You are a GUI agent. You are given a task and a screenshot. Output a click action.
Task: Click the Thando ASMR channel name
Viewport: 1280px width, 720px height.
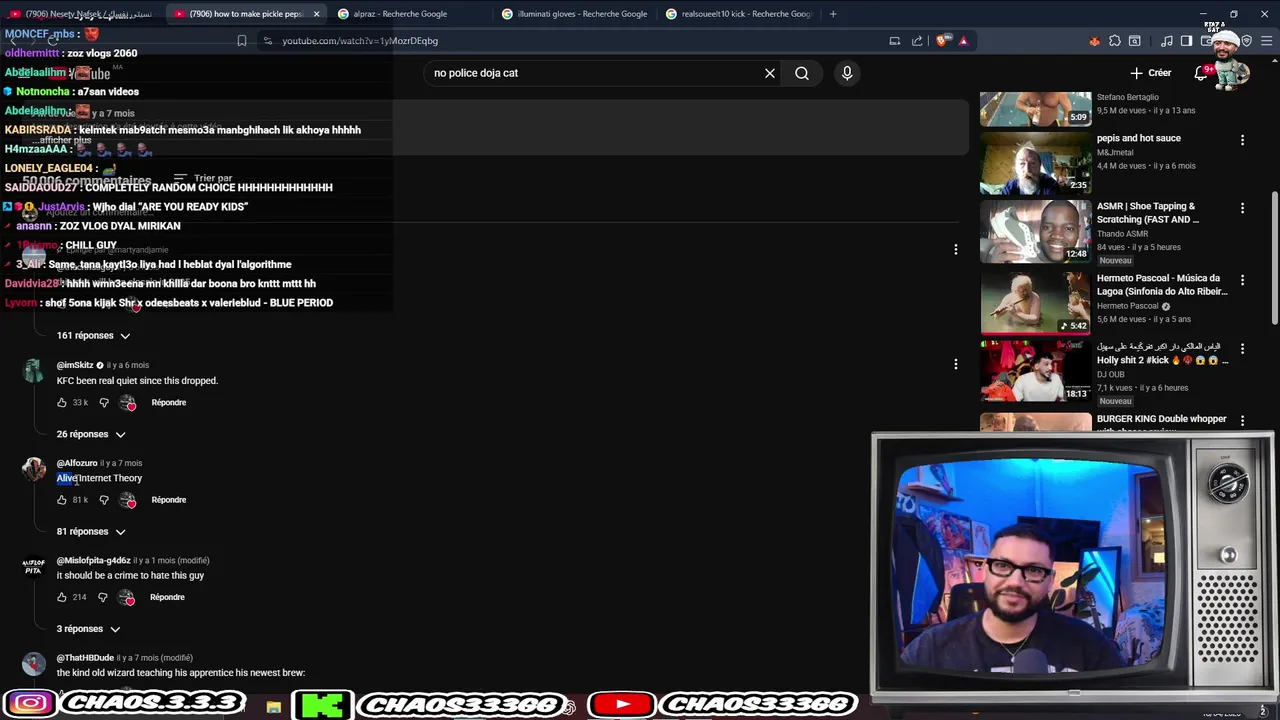tap(1124, 234)
